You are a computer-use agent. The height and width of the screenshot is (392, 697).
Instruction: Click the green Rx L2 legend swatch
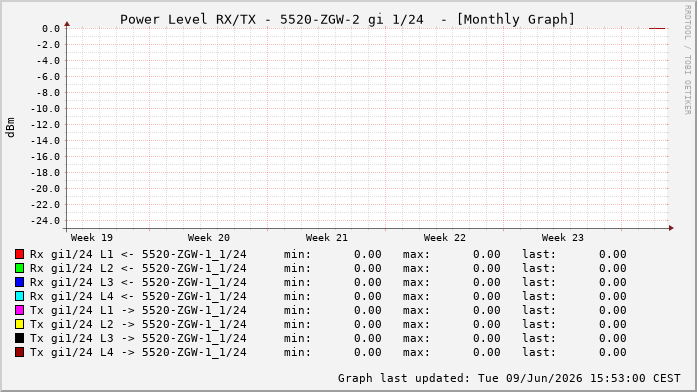(19, 268)
